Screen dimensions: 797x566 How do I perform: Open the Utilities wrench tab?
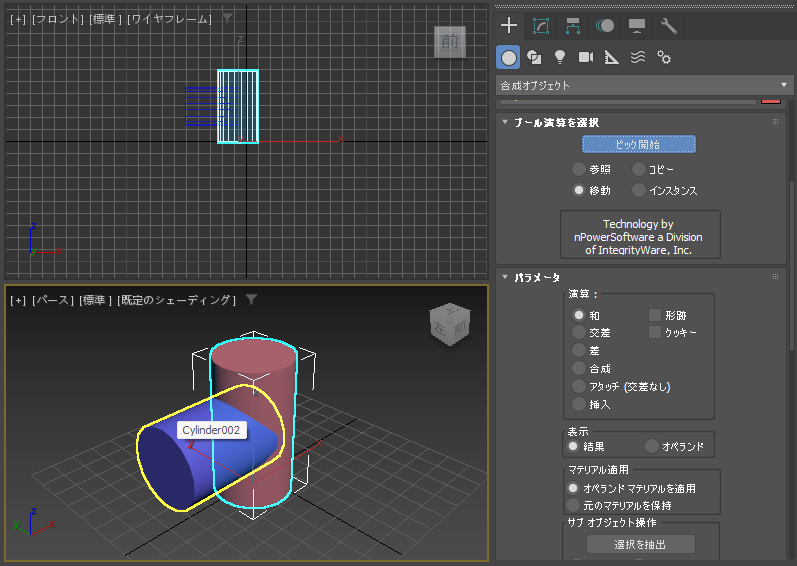[668, 25]
